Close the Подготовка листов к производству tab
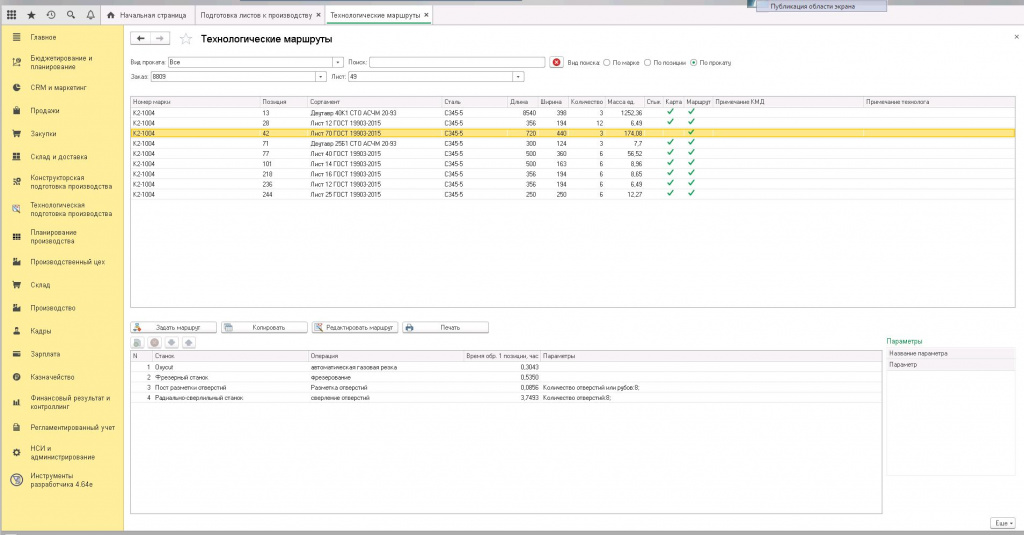1024x535 pixels. point(319,14)
